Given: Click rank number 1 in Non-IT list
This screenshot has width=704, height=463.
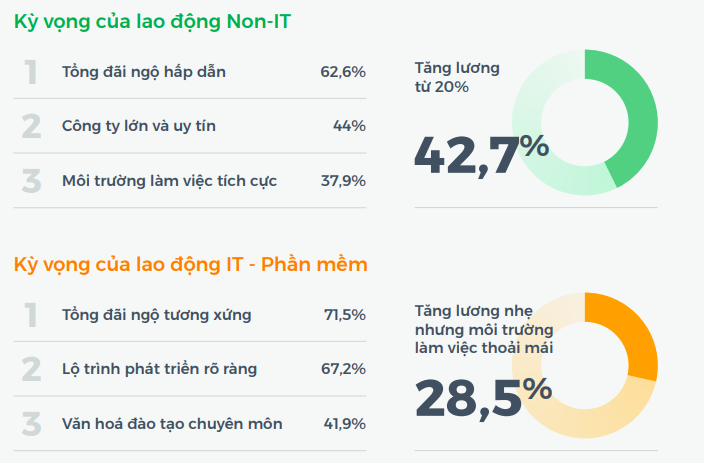Looking at the screenshot, I should tap(31, 72).
